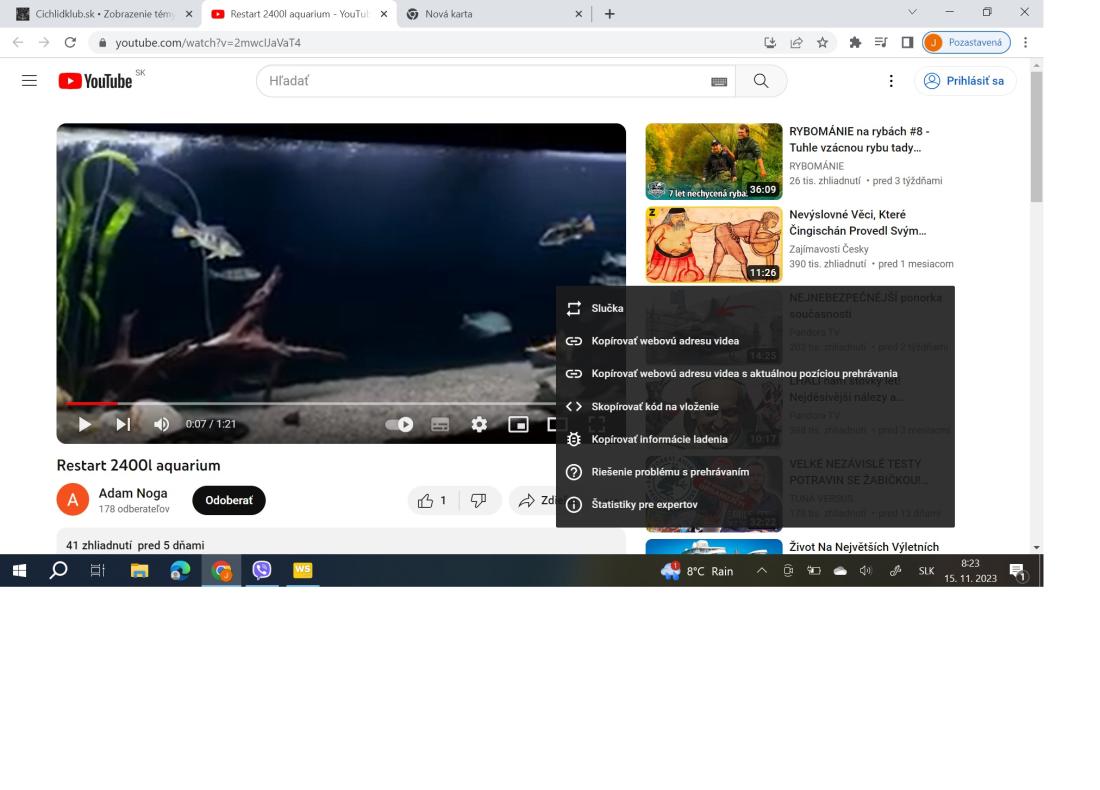Open video player settings gear
This screenshot has height=790, width=1100.
479,424
